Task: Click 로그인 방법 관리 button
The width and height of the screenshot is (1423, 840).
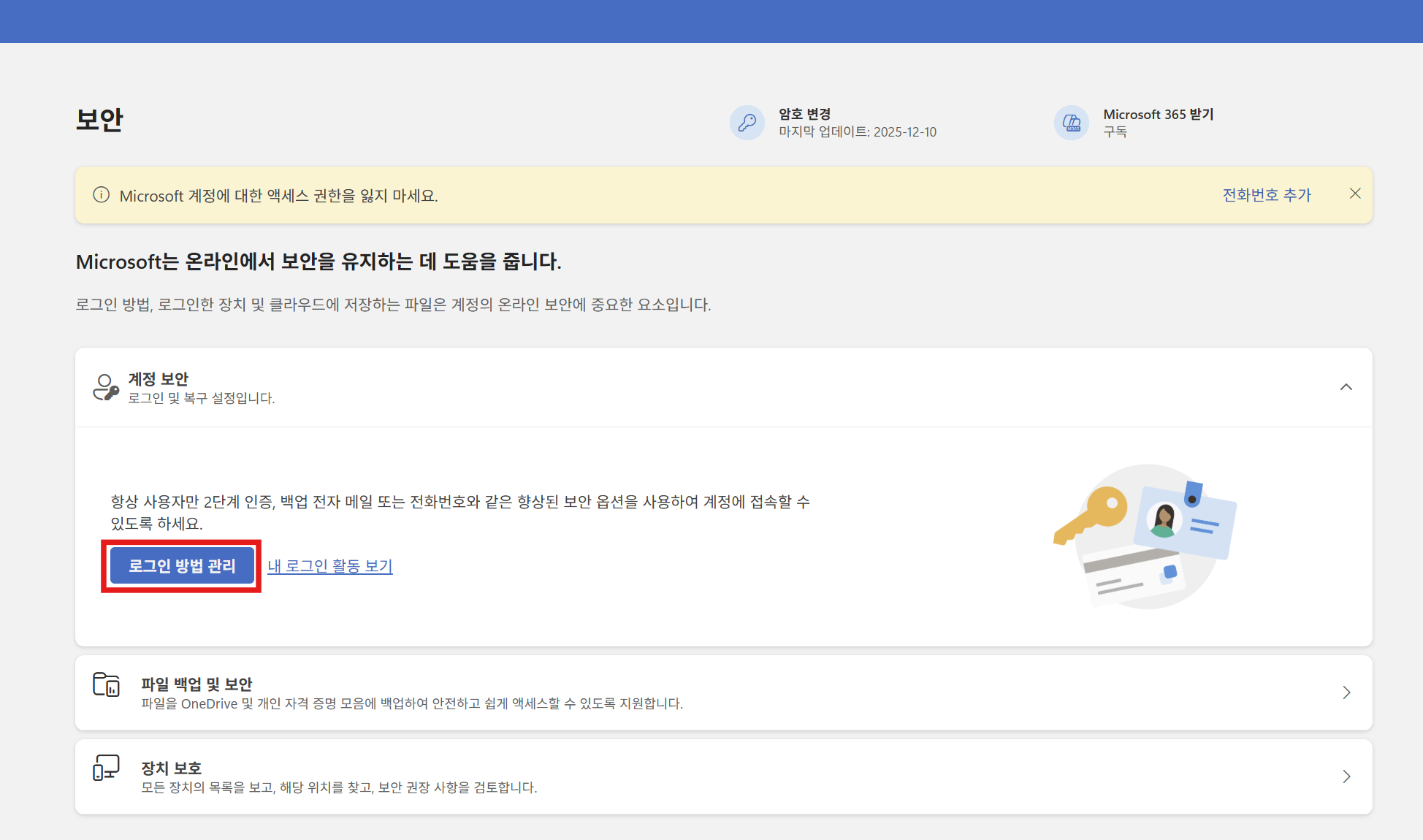Action: (x=182, y=566)
